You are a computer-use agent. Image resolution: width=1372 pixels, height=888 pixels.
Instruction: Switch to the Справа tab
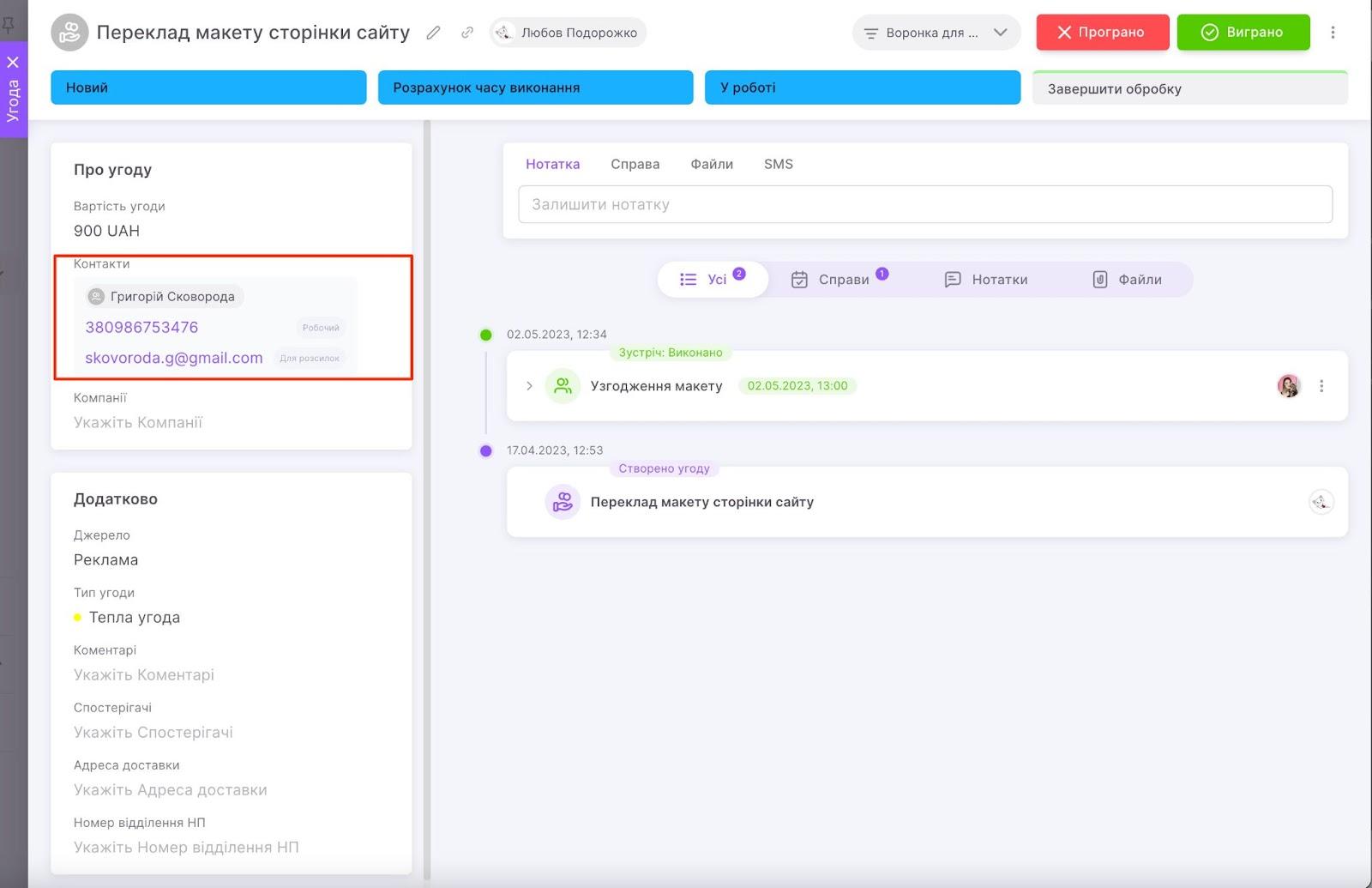click(635, 164)
